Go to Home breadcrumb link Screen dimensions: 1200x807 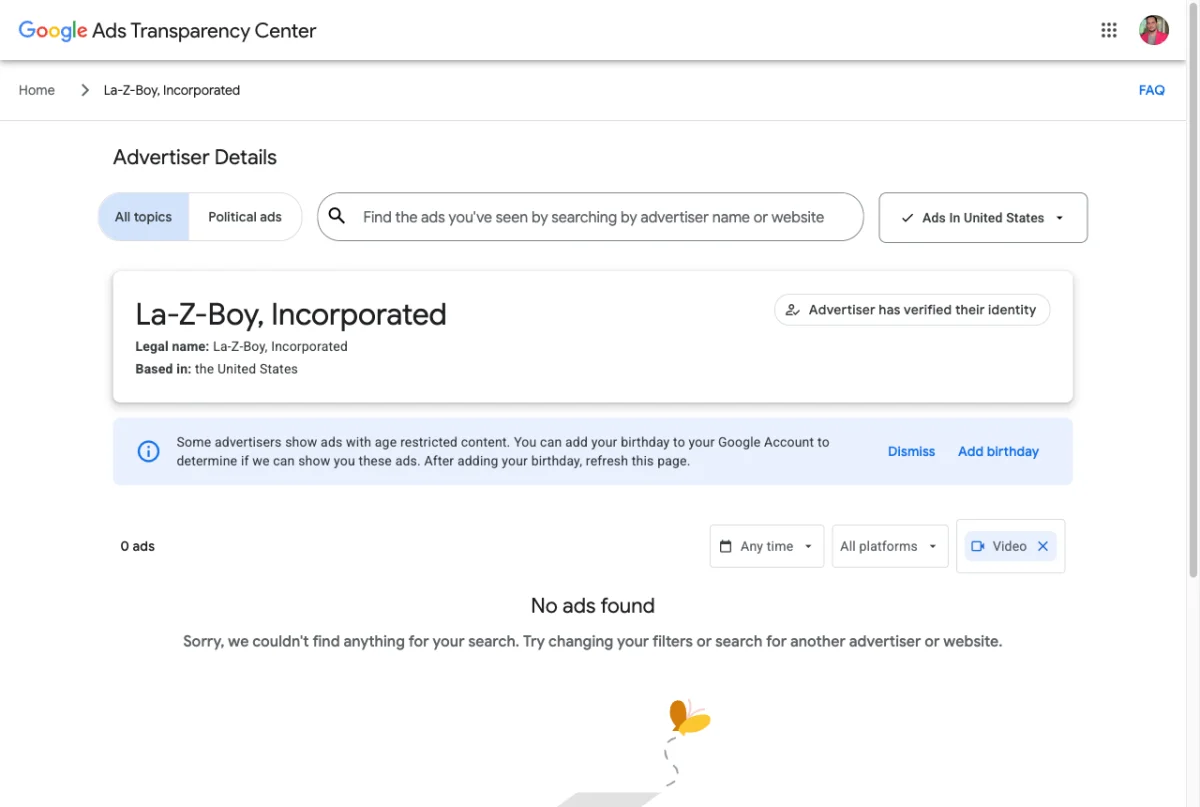tap(37, 90)
